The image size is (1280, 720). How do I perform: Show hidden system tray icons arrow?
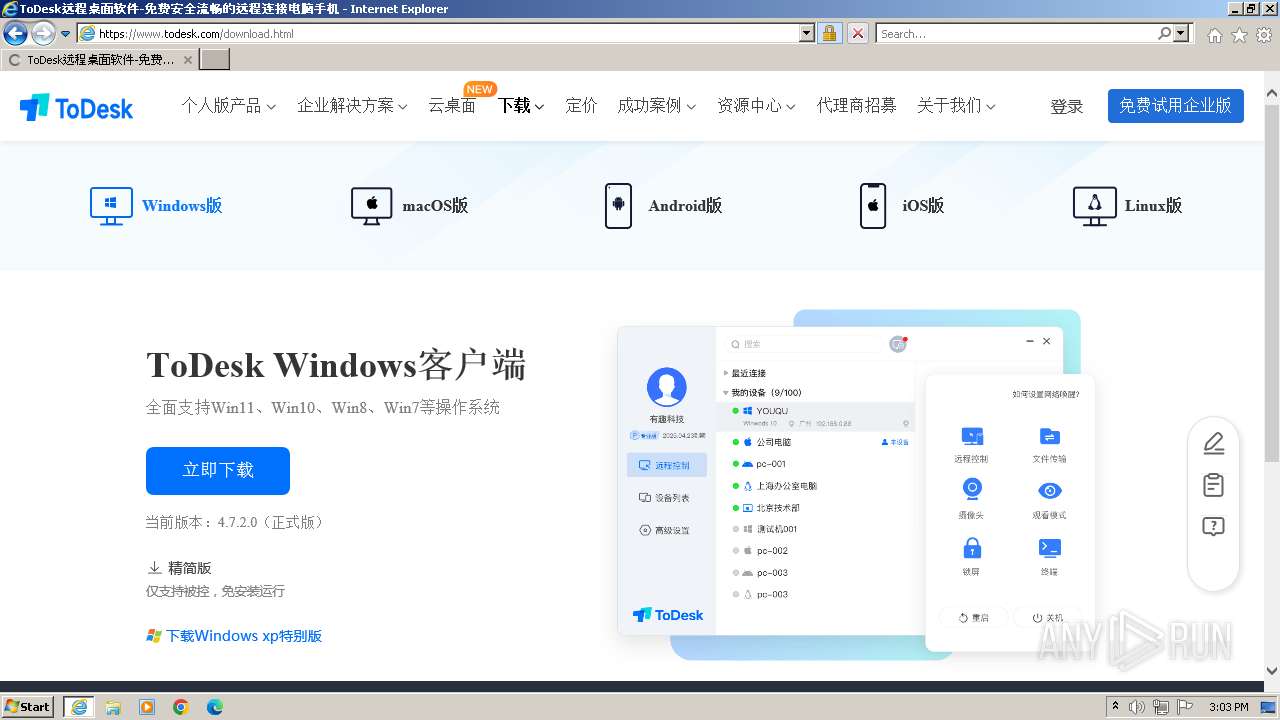click(x=1116, y=707)
